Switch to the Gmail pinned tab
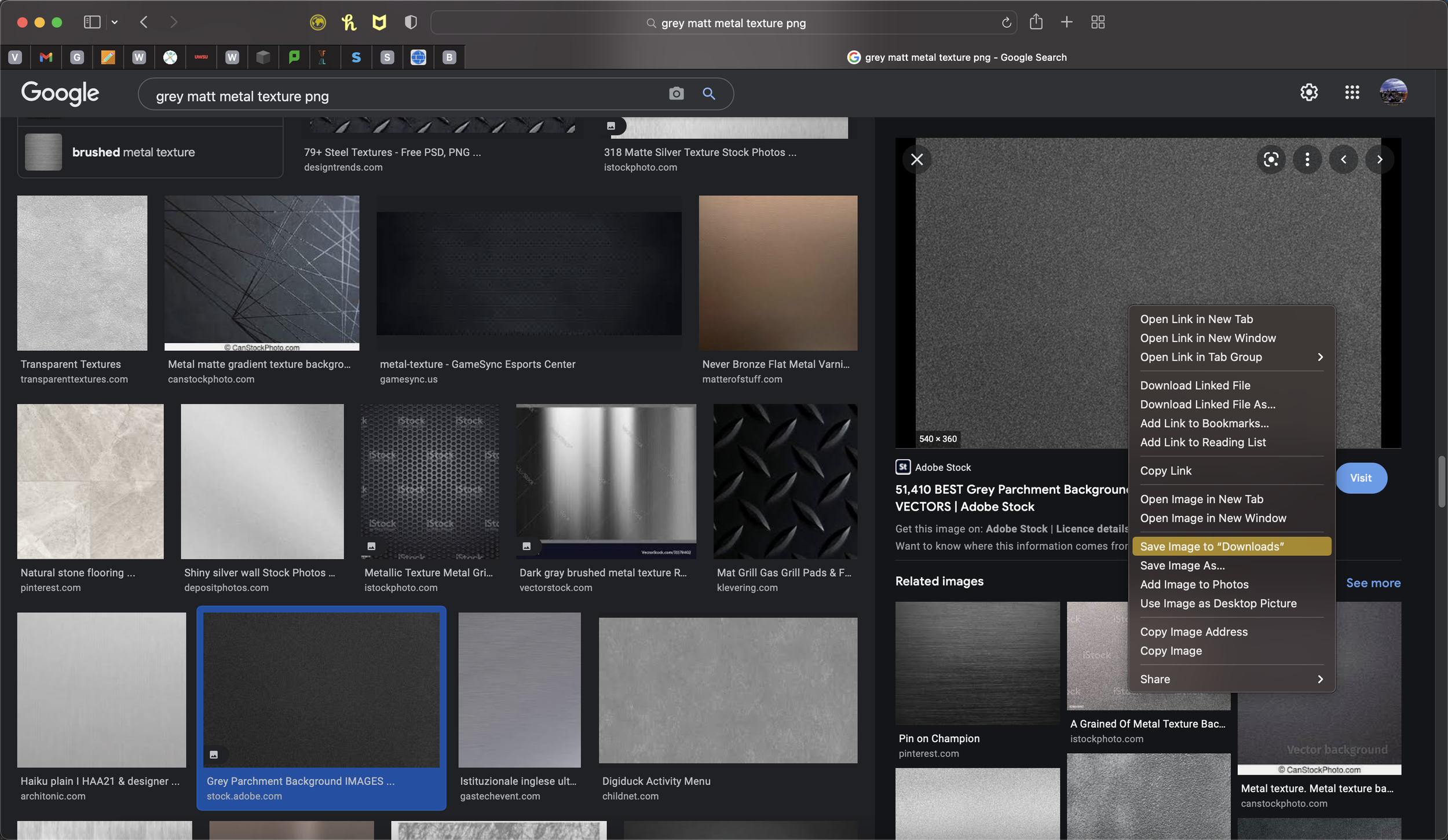Screen dimensions: 1448x840 [x=46, y=57]
